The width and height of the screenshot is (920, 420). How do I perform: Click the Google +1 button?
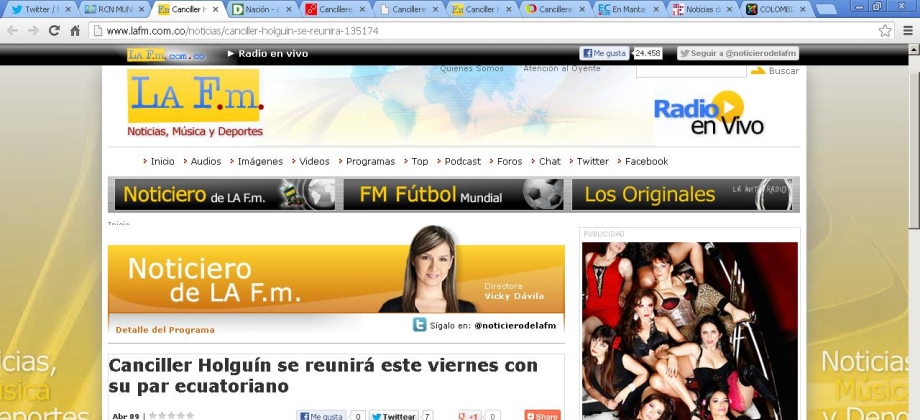tap(470, 416)
